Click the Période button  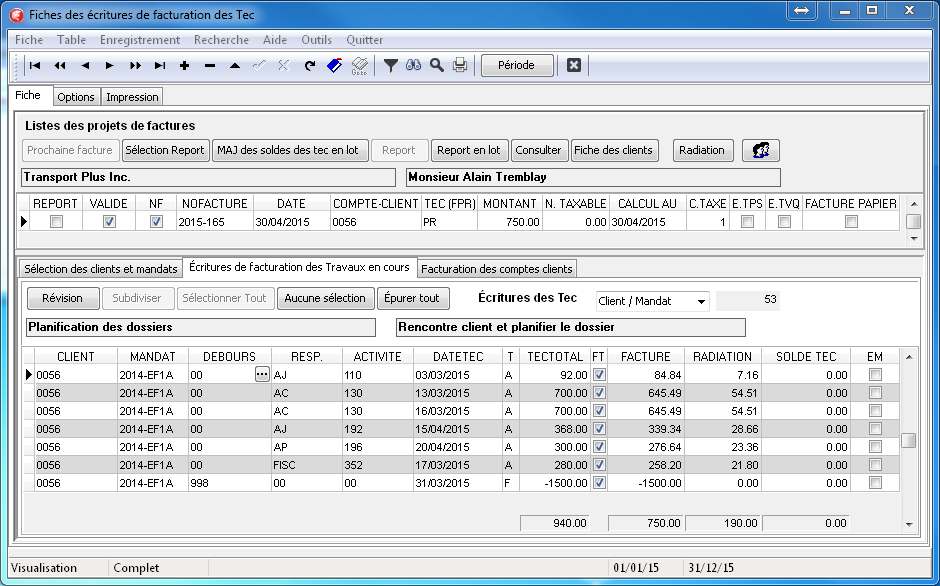point(517,65)
